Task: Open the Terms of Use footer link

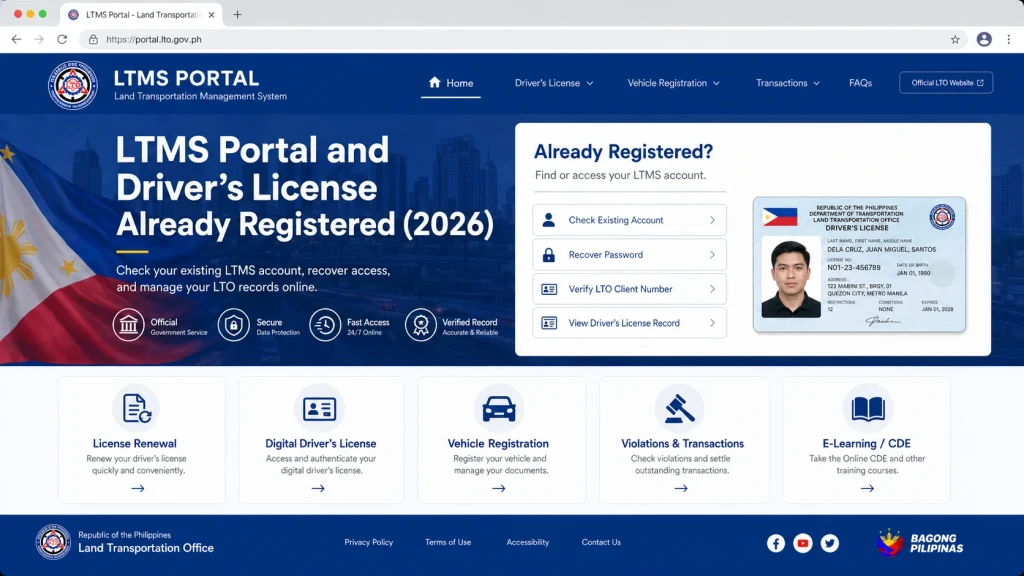Action: pos(448,542)
